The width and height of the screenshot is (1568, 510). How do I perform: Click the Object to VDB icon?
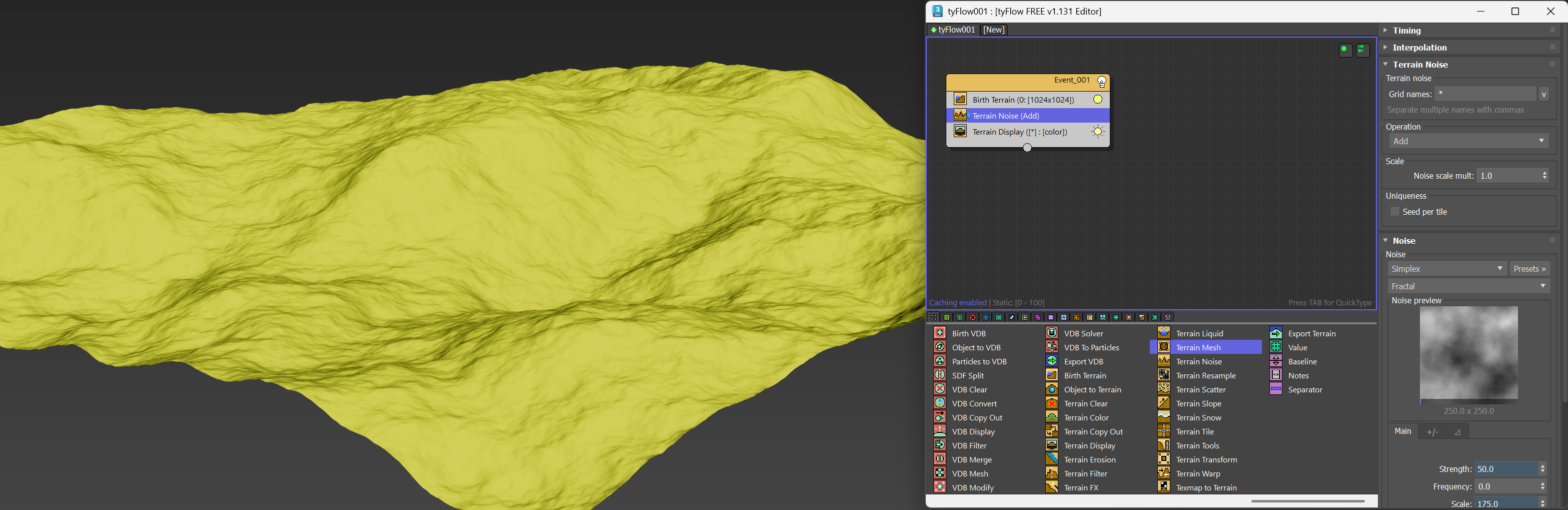940,347
